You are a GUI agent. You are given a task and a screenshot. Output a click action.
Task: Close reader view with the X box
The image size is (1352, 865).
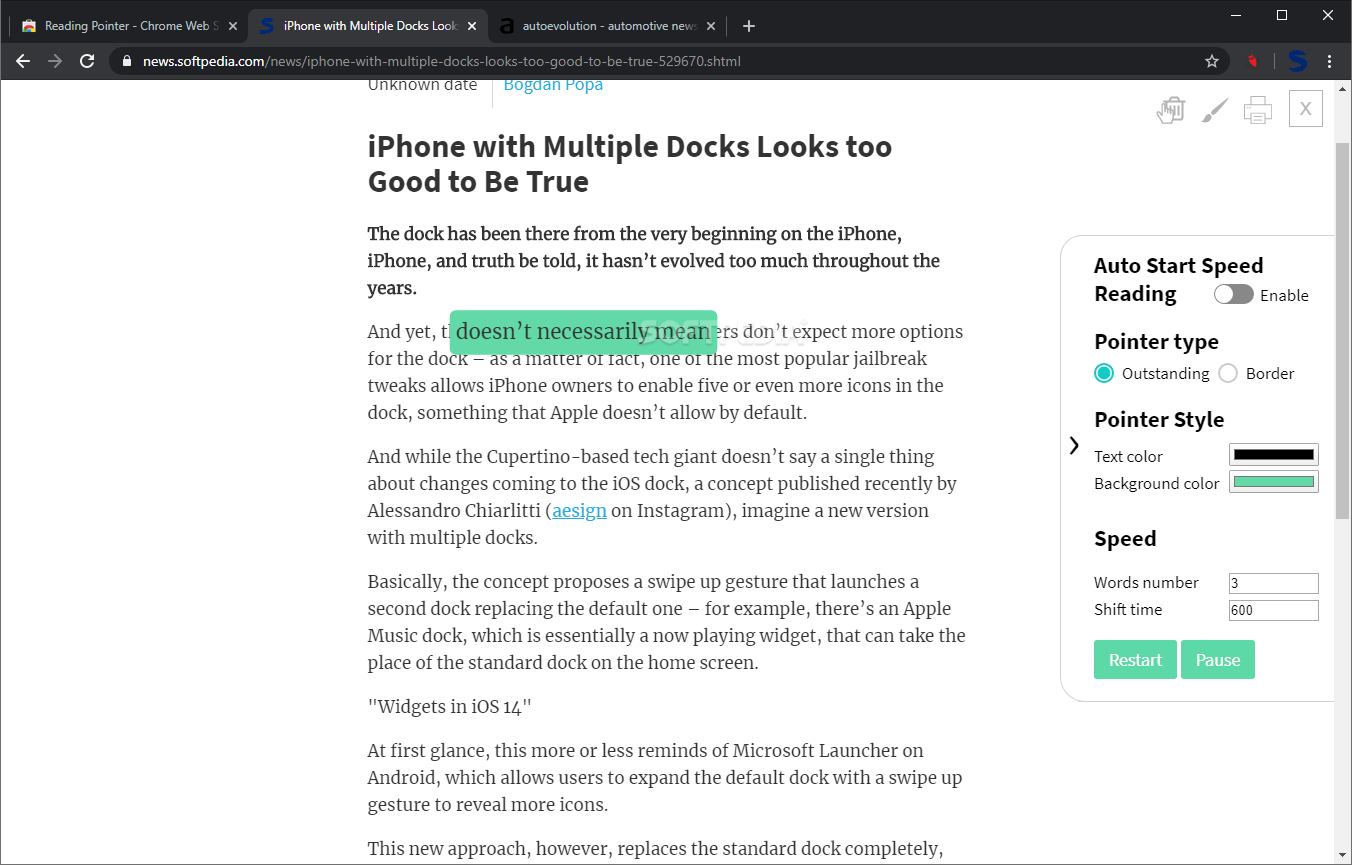[1306, 109]
